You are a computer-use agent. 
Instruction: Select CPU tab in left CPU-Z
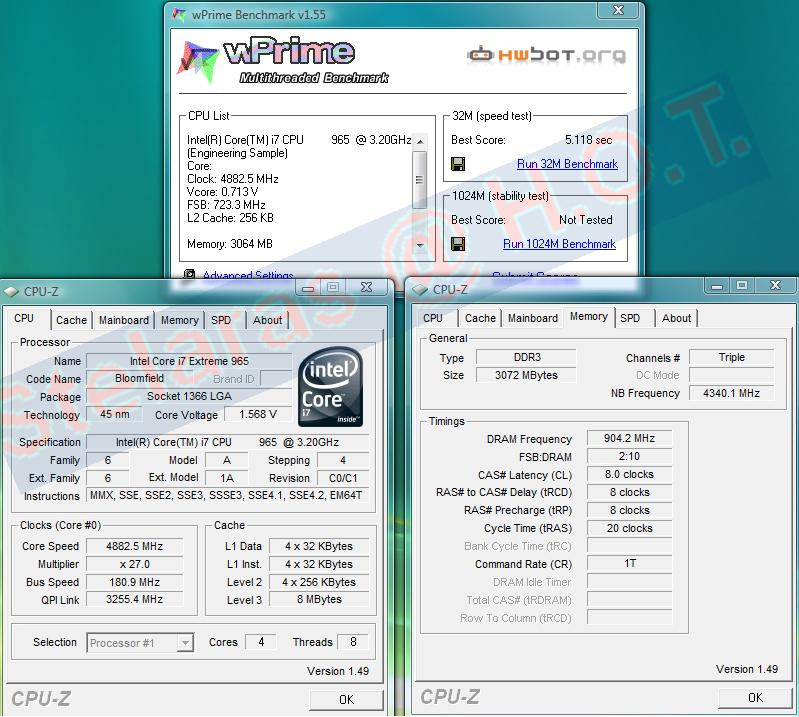coord(24,318)
